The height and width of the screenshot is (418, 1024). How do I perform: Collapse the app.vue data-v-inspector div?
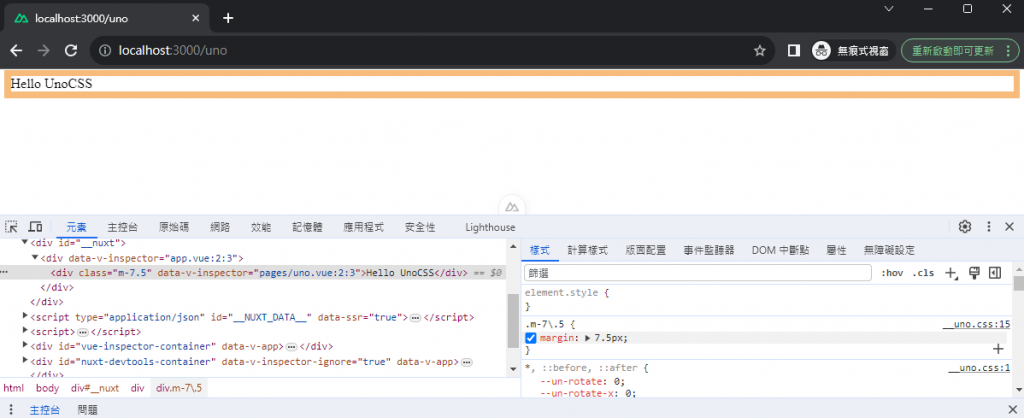35,258
